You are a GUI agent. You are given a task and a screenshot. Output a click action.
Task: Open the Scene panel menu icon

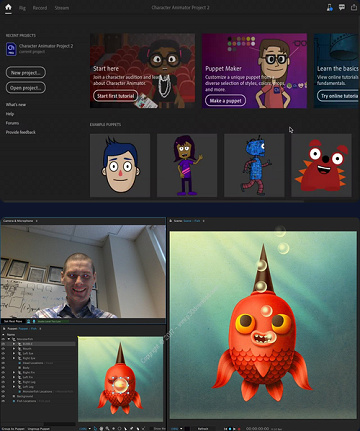(204, 221)
